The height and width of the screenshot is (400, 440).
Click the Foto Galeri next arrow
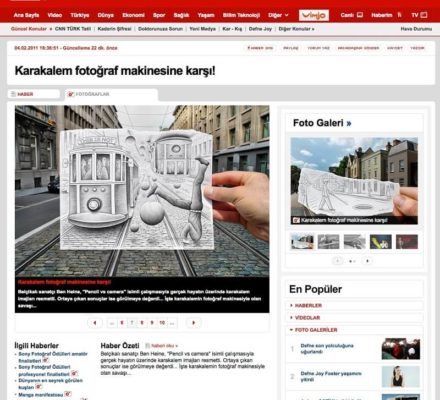point(367,261)
